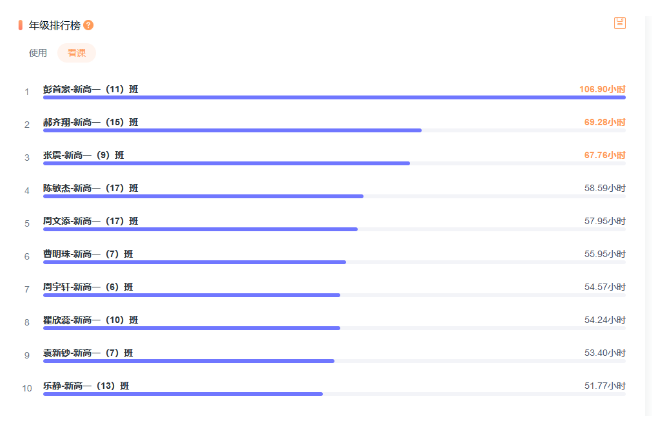This screenshot has width=652, height=424.
Task: Open 彭肖家-新高一（11）班 entry
Action: coord(91,89)
